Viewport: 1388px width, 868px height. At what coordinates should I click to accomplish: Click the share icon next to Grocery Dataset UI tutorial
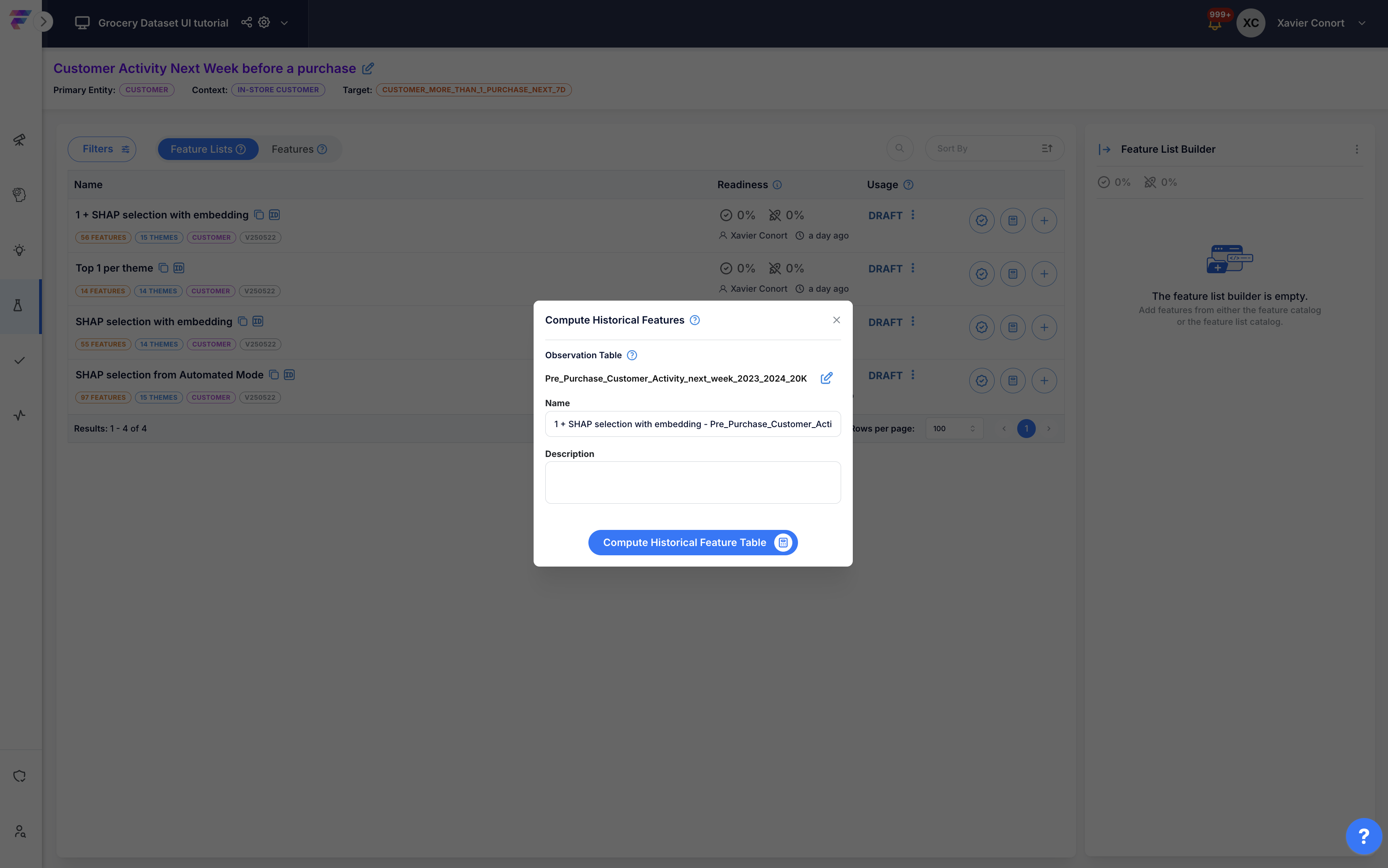[x=246, y=23]
